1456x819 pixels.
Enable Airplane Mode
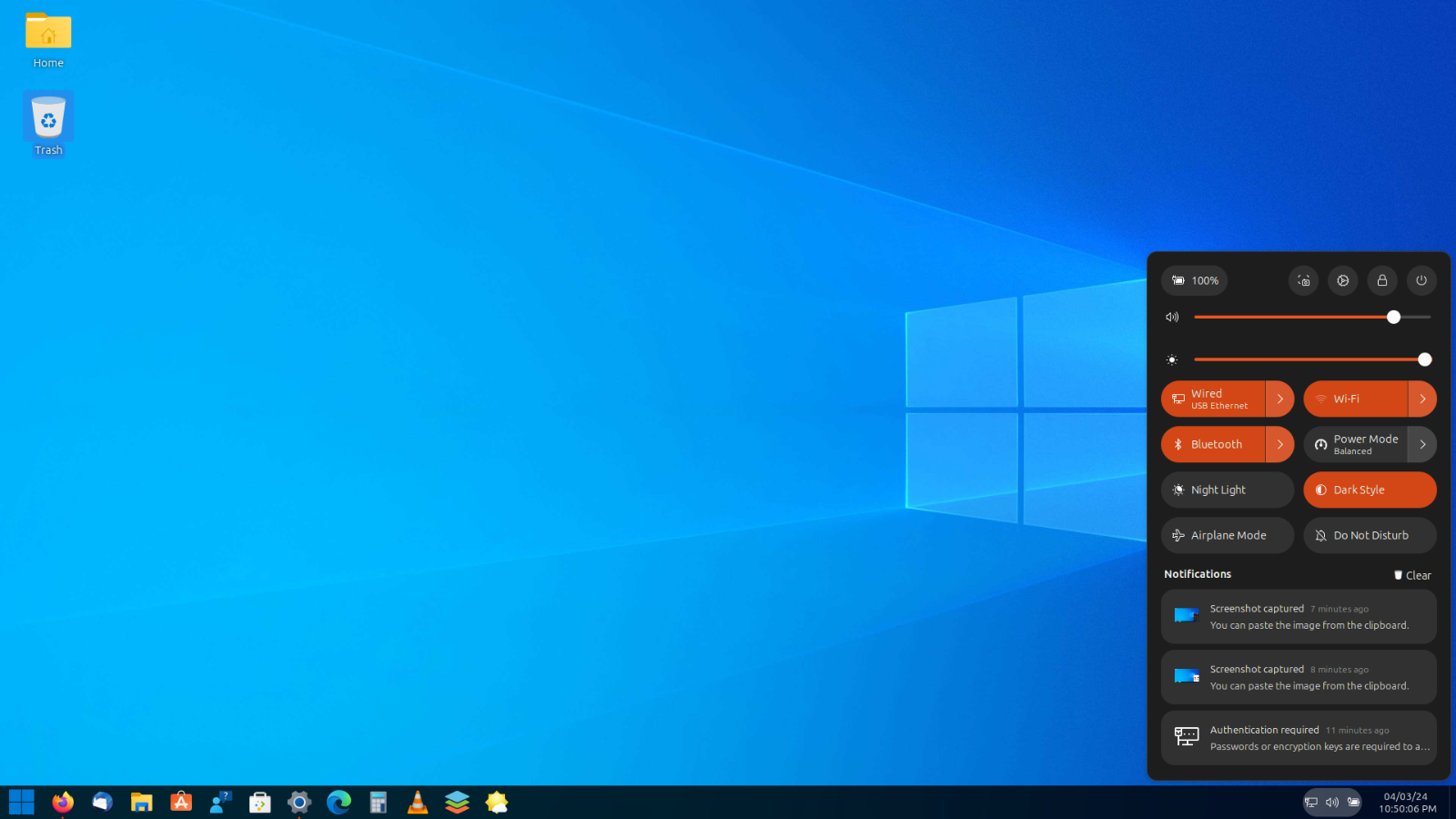coord(1228,535)
